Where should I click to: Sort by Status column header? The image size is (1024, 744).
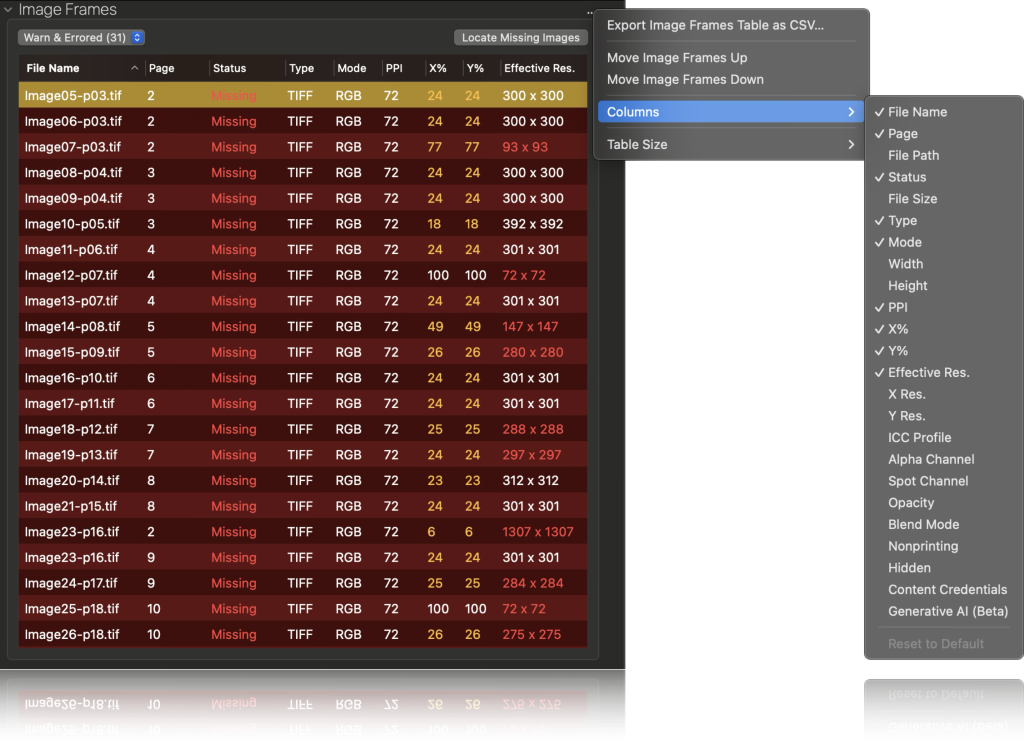[x=229, y=68]
